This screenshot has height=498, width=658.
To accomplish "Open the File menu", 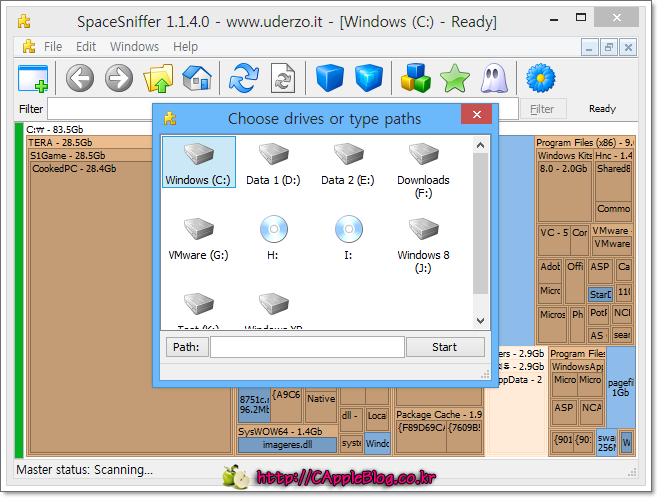I will coord(53,47).
